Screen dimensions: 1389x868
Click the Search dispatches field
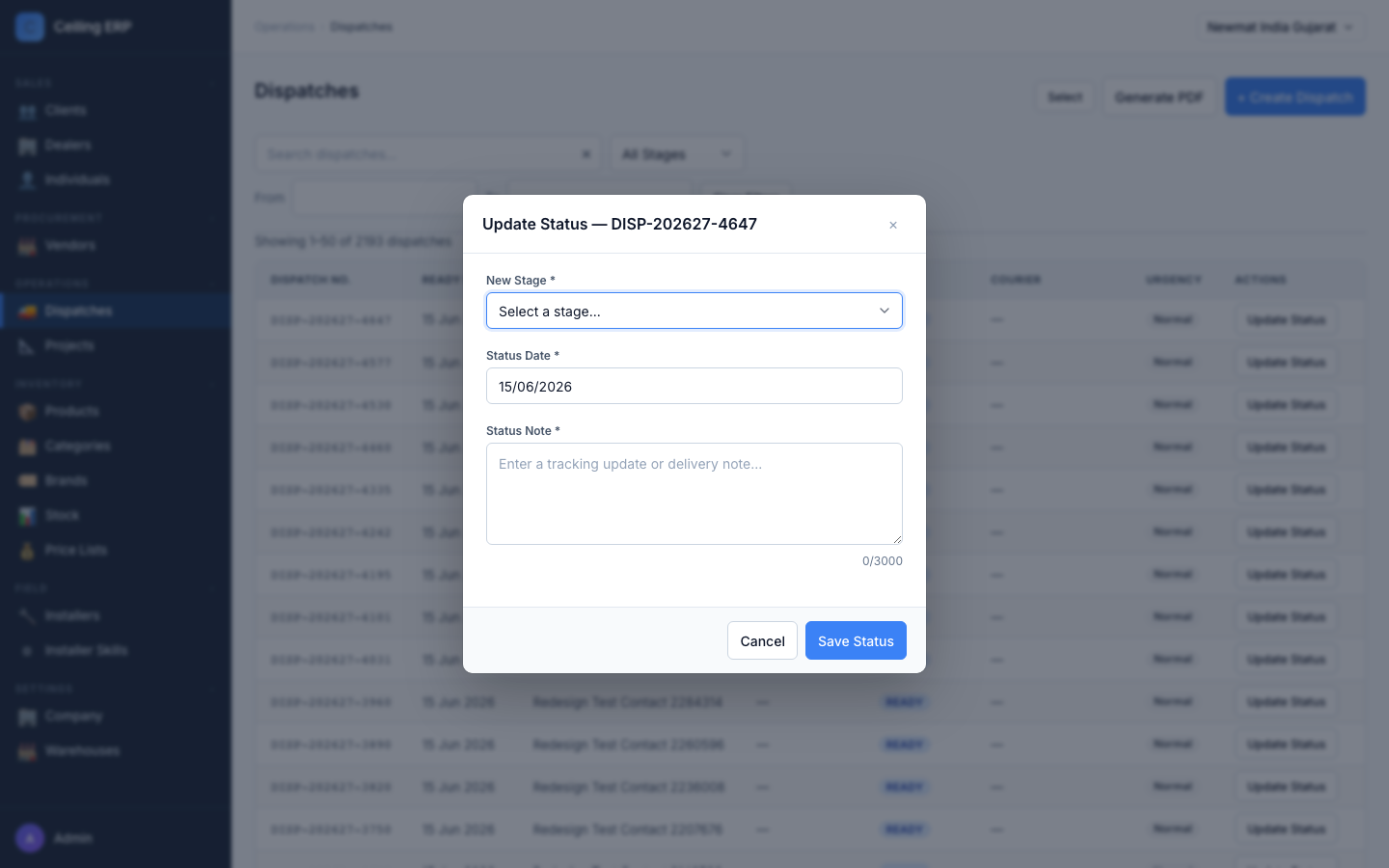click(427, 154)
